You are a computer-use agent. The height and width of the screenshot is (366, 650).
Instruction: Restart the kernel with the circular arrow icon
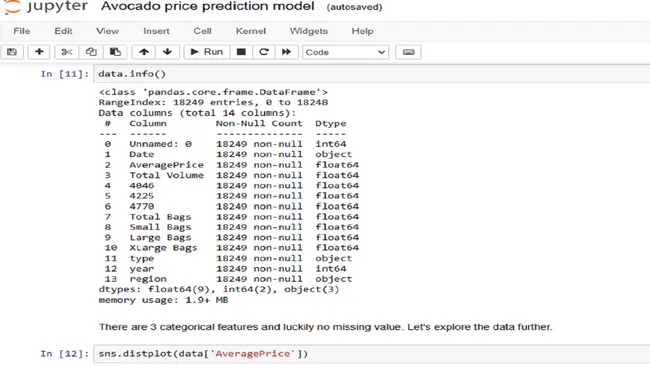(264, 52)
